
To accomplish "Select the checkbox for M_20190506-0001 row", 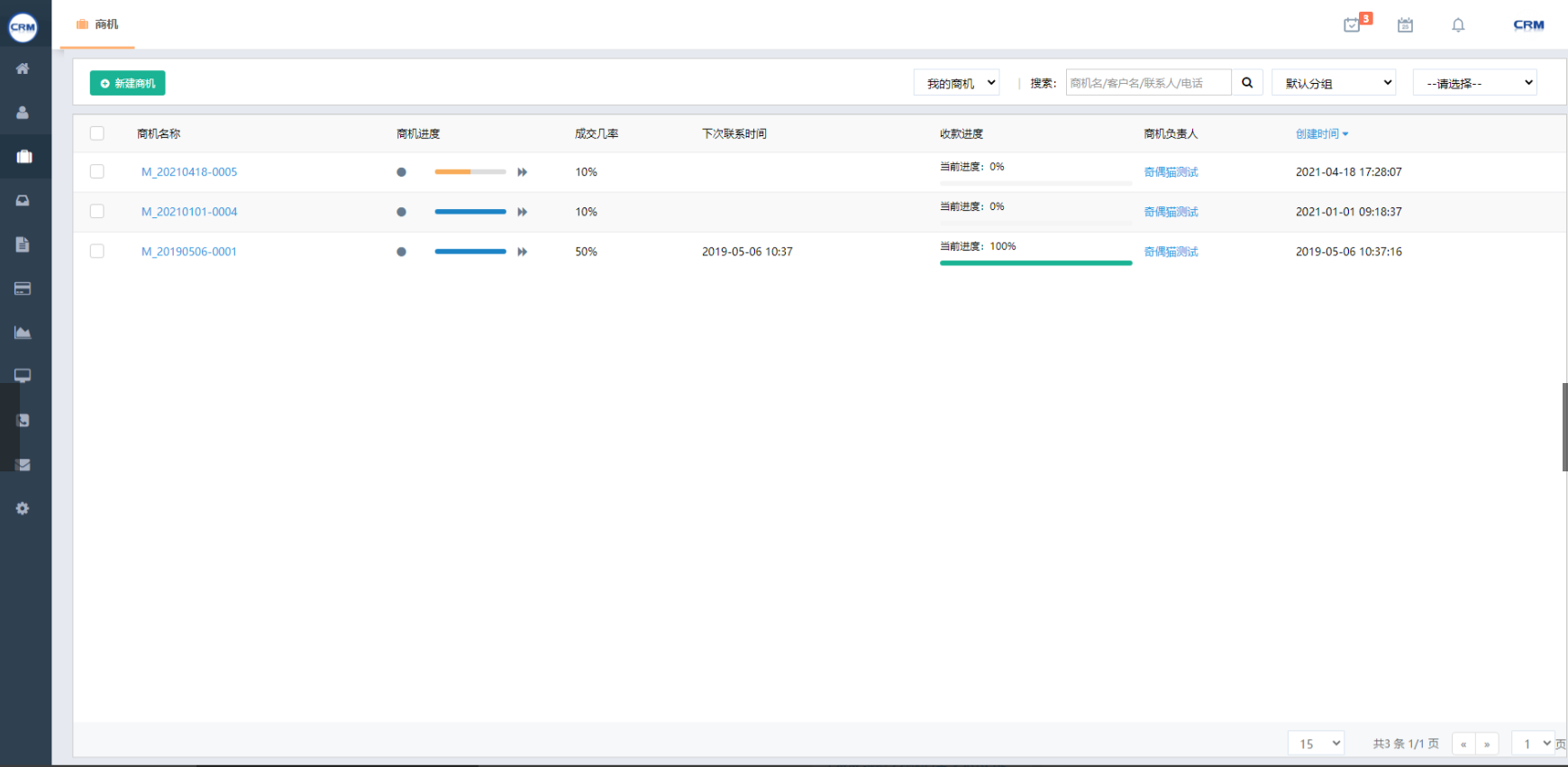I will coord(97,251).
